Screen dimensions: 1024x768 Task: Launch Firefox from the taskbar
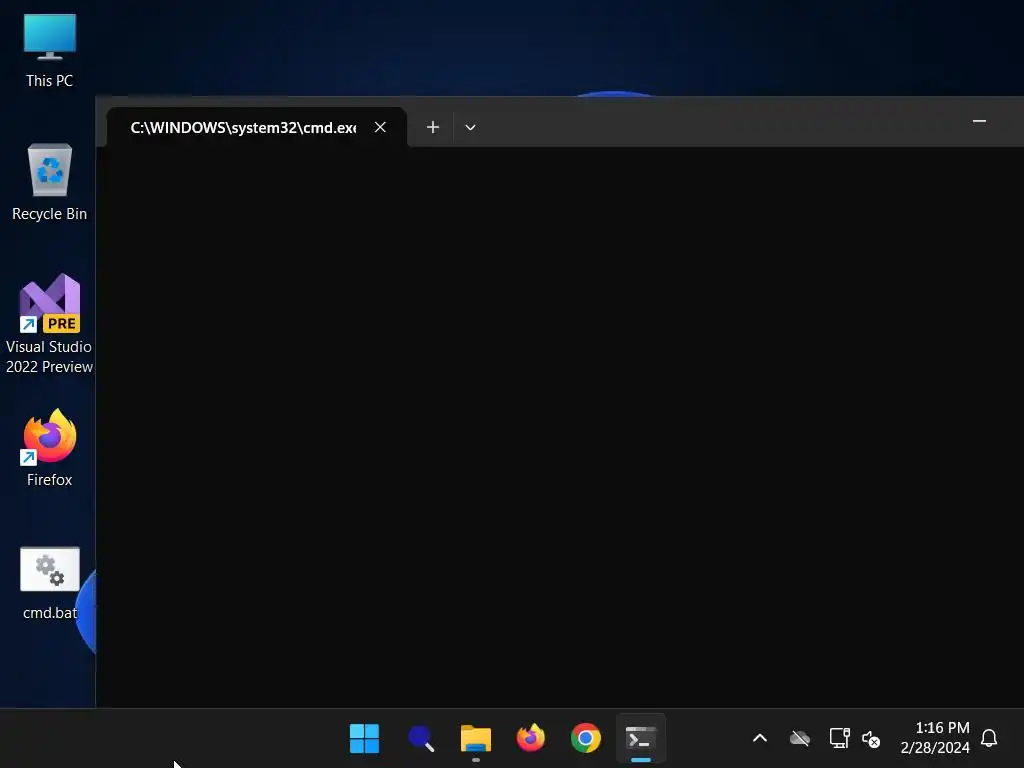530,739
